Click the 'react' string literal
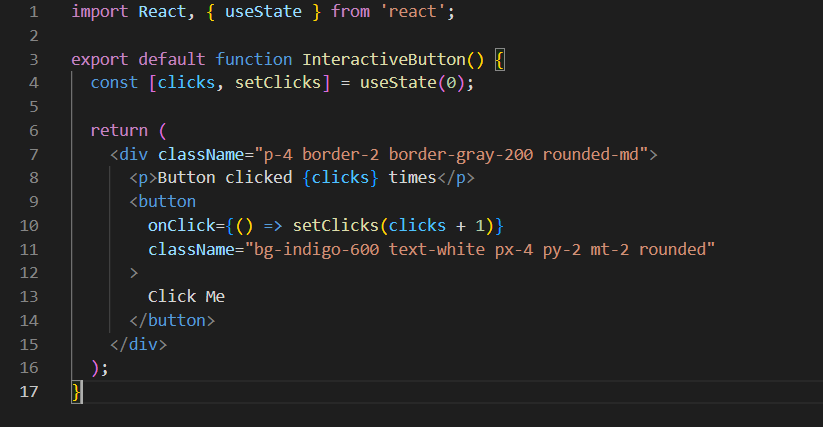The image size is (823, 427). click(413, 12)
